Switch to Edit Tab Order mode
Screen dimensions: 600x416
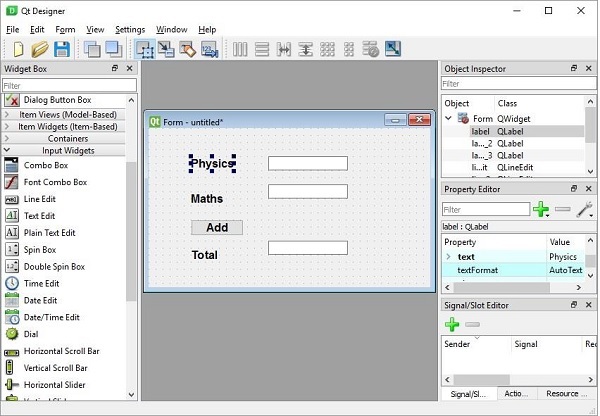click(x=209, y=49)
